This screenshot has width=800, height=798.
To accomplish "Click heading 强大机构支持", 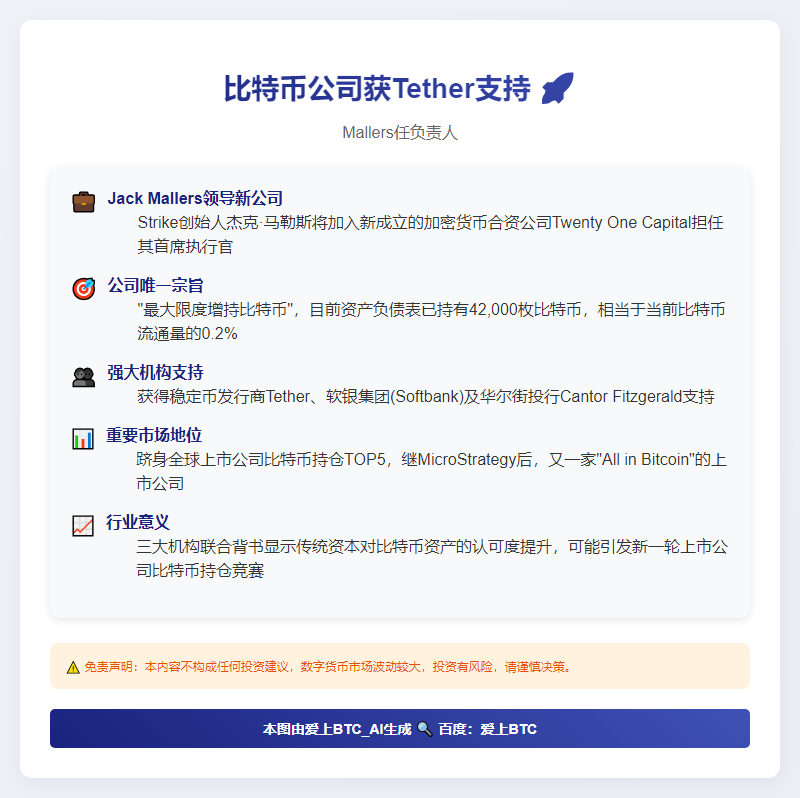I will pos(155,372).
